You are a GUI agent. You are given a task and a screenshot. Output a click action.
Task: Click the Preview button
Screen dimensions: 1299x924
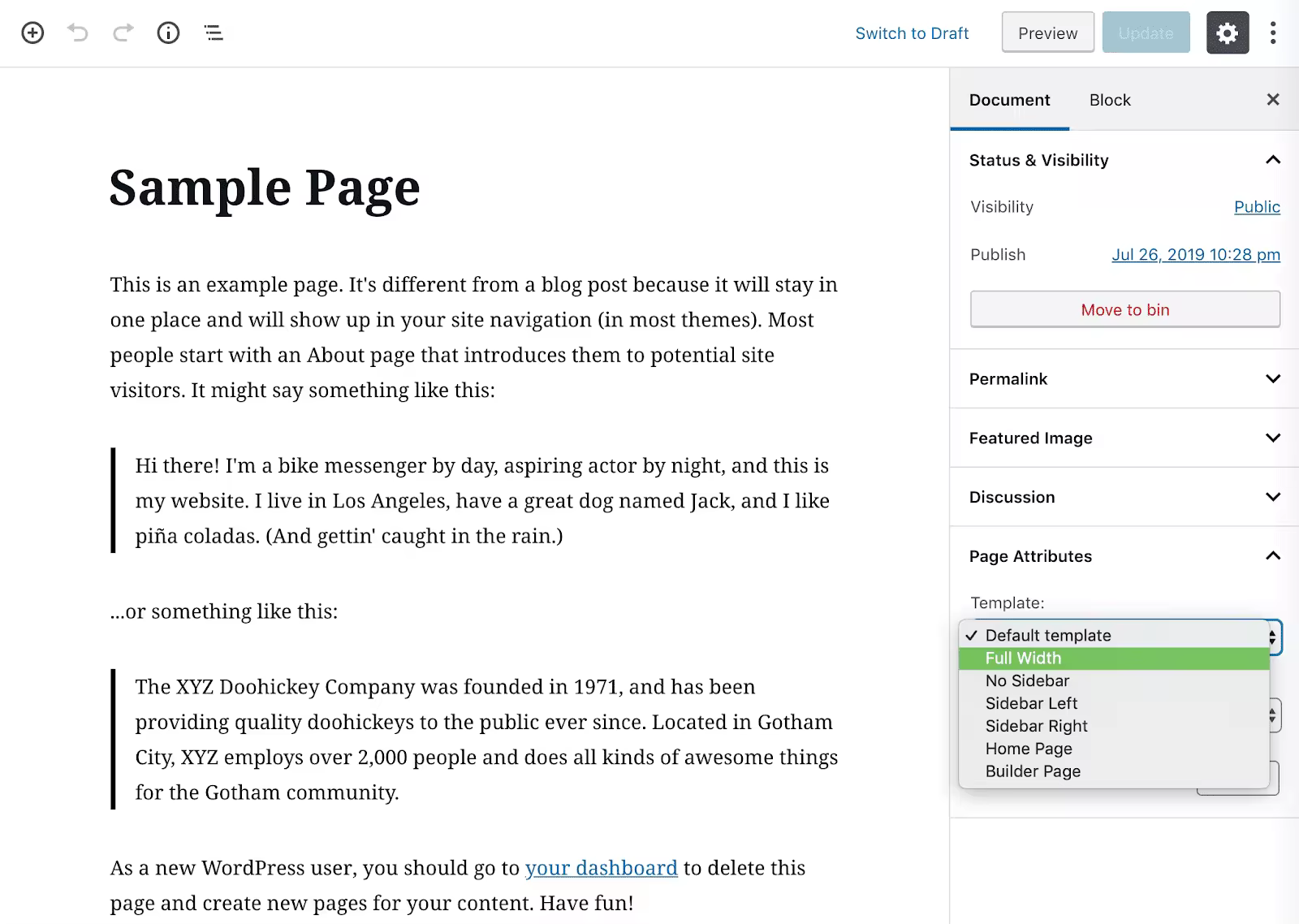(x=1048, y=33)
